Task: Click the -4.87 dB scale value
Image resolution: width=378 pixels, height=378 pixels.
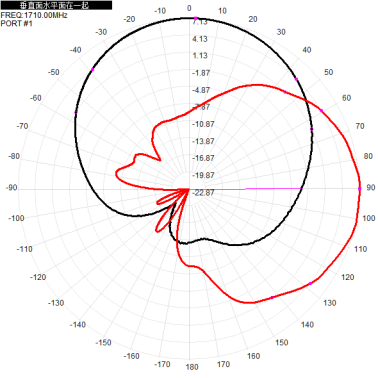Action: coord(201,90)
